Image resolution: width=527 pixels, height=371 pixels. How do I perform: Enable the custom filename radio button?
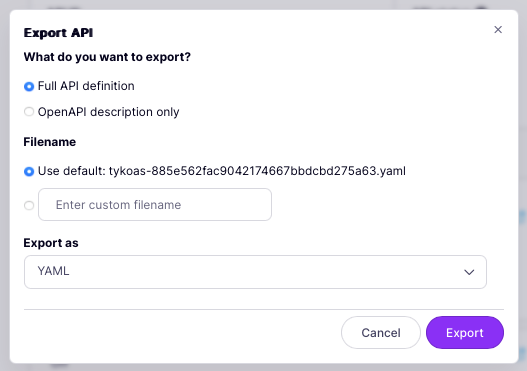click(x=29, y=205)
